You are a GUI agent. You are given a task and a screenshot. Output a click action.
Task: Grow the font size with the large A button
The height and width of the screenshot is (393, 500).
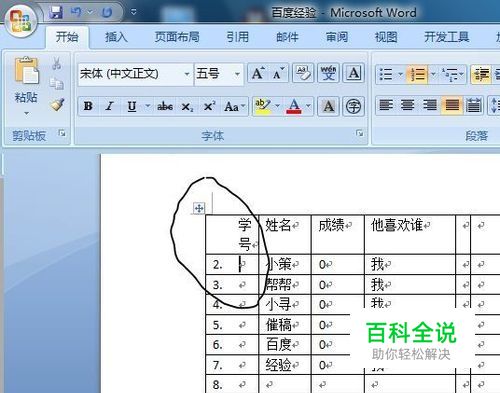258,73
